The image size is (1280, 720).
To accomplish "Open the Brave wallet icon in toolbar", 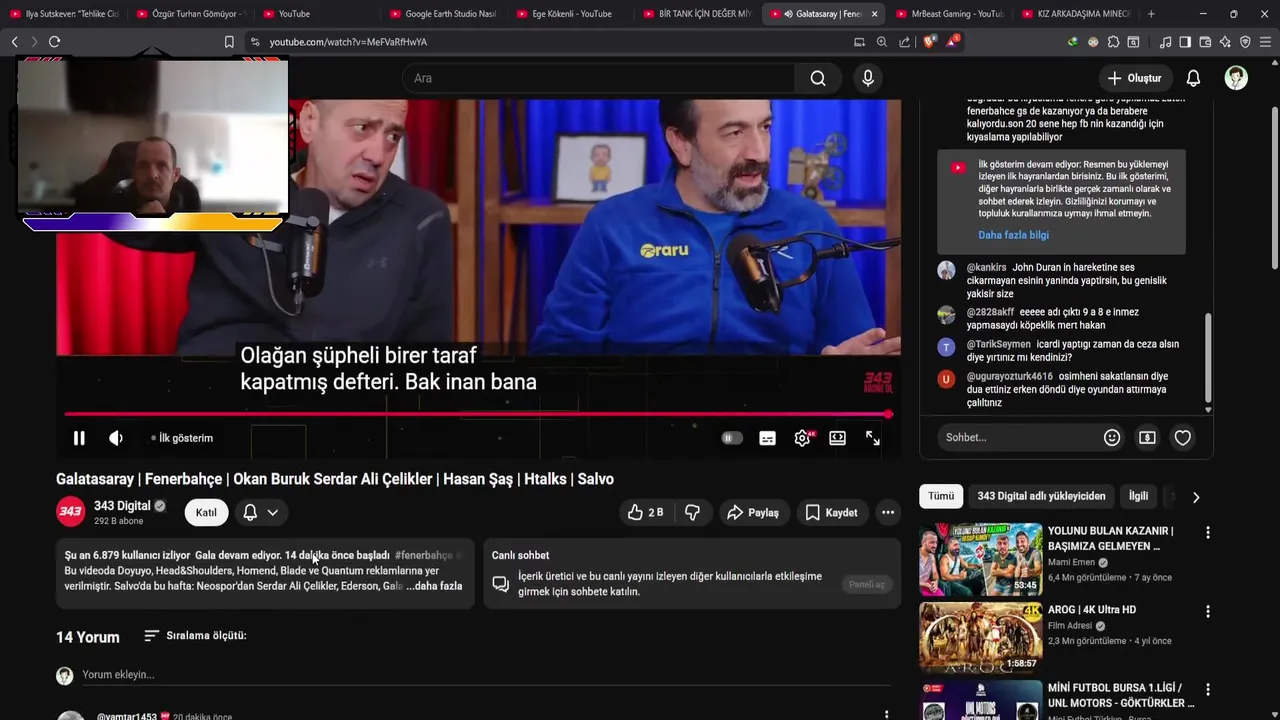I will (x=1205, y=42).
